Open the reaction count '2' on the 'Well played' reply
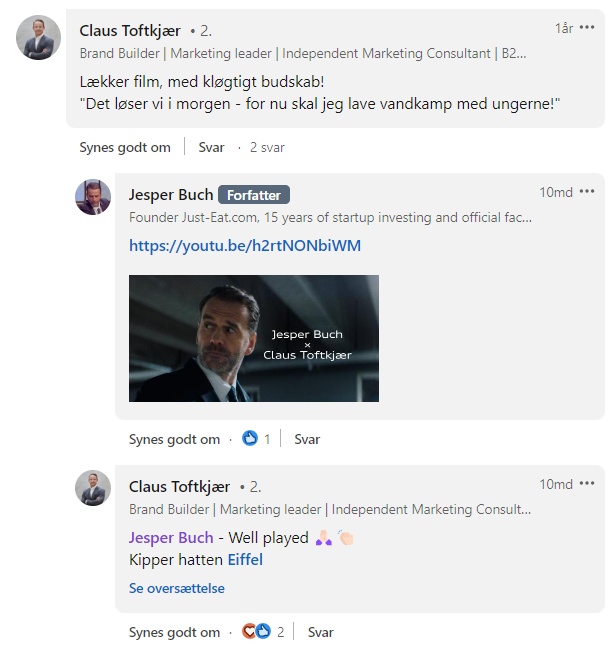This screenshot has height=658, width=610. (281, 632)
